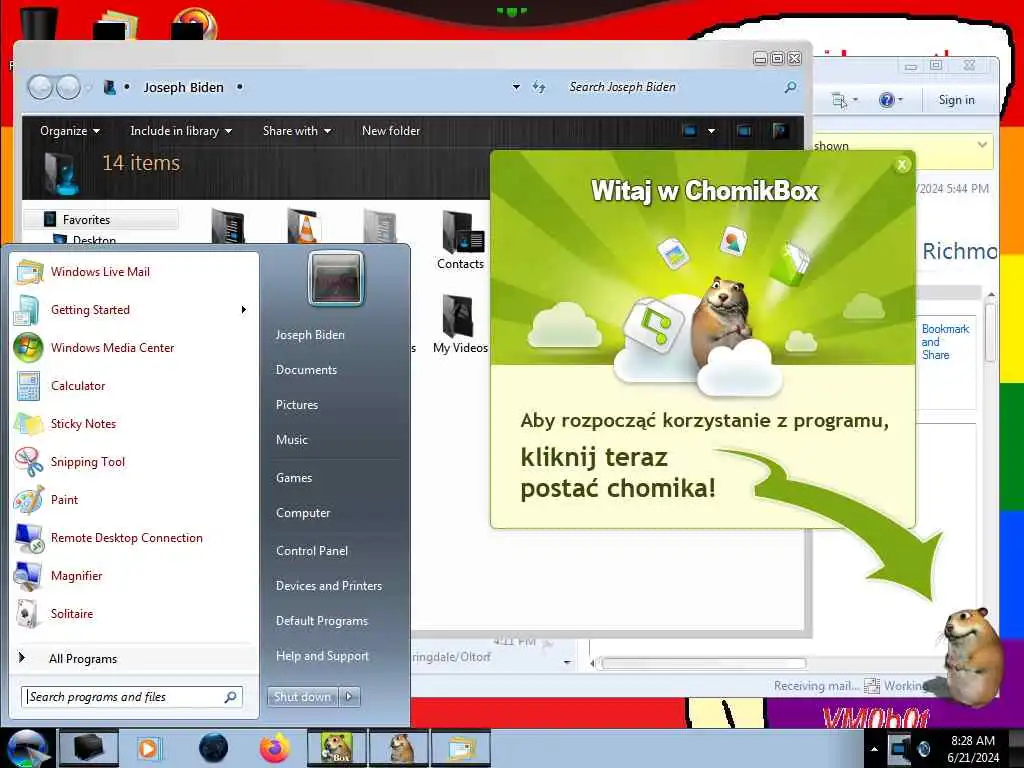Click the Explorer refresh icon
Screen dimensions: 1024x768
(x=539, y=87)
